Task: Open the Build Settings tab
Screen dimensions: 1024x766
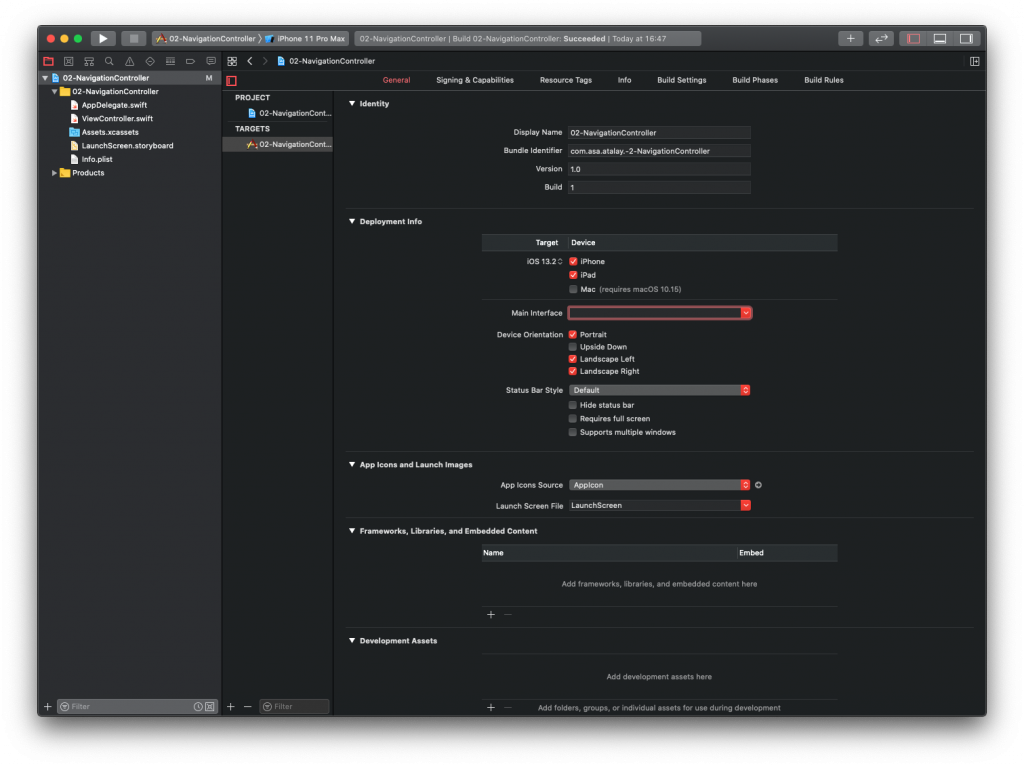Action: coord(682,80)
